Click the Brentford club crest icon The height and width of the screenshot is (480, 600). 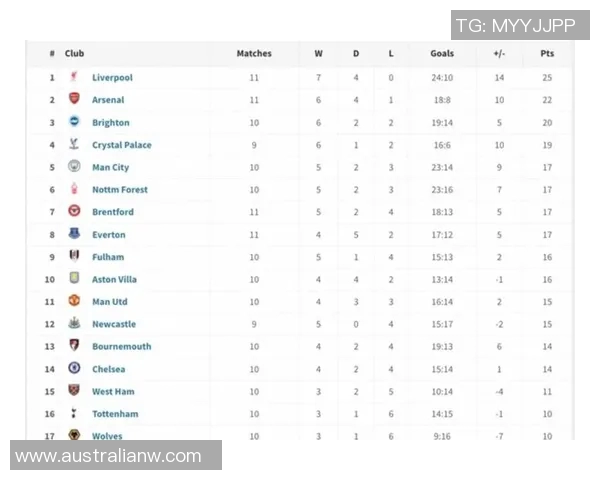[x=73, y=212]
